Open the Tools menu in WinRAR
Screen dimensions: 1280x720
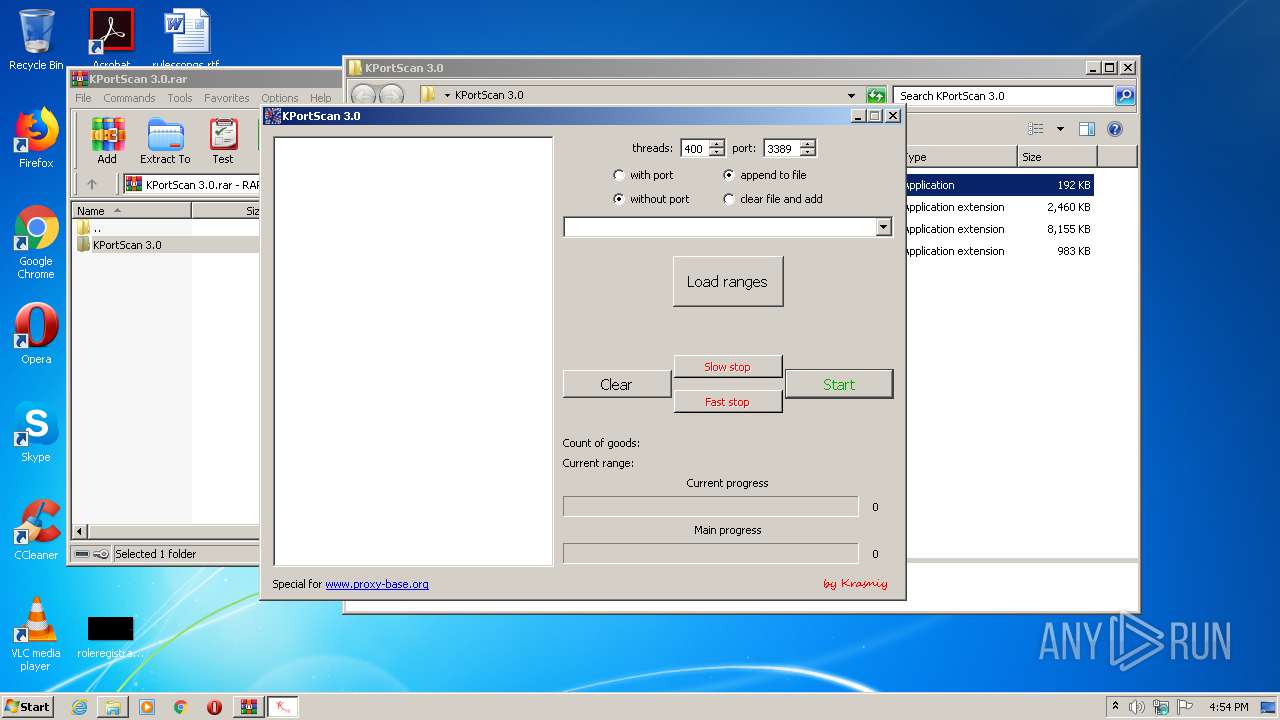180,98
